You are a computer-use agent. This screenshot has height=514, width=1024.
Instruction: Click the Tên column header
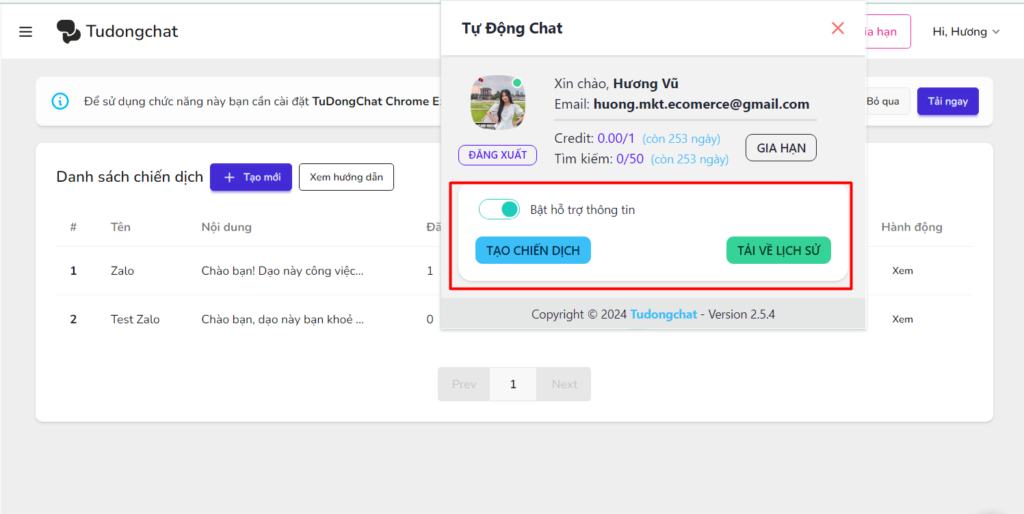[x=120, y=227]
